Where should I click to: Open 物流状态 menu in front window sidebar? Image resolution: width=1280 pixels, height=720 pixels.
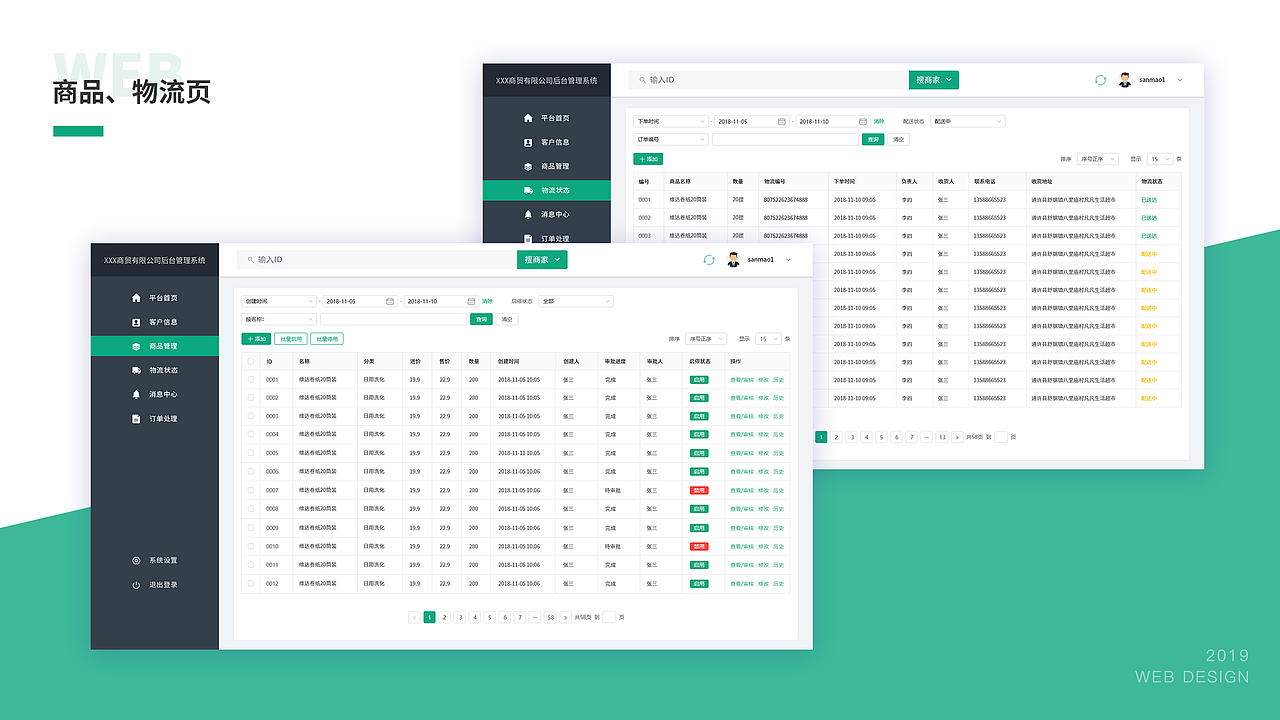pyautogui.click(x=155, y=370)
